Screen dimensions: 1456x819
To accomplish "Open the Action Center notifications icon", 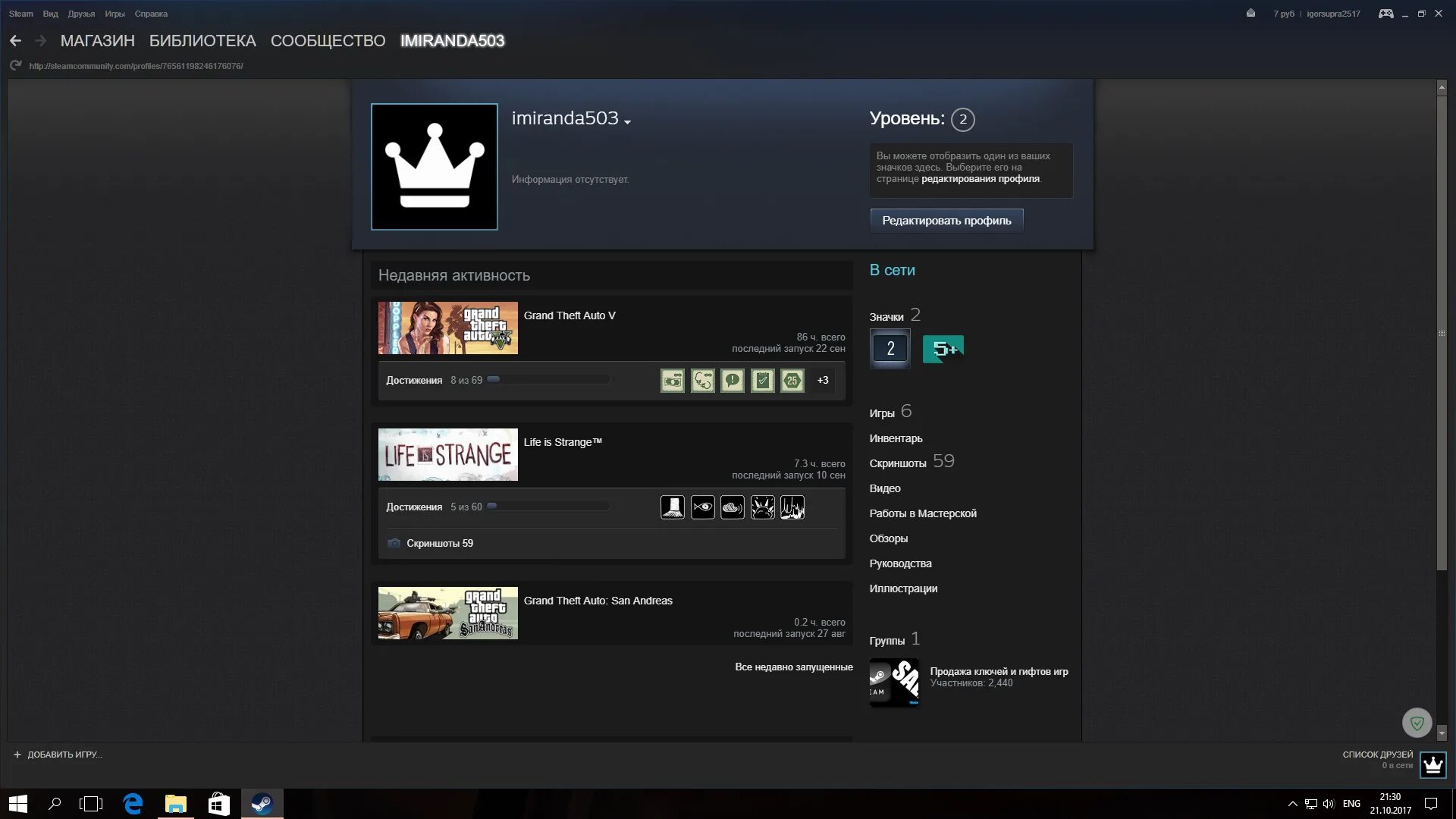I will tap(1431, 804).
